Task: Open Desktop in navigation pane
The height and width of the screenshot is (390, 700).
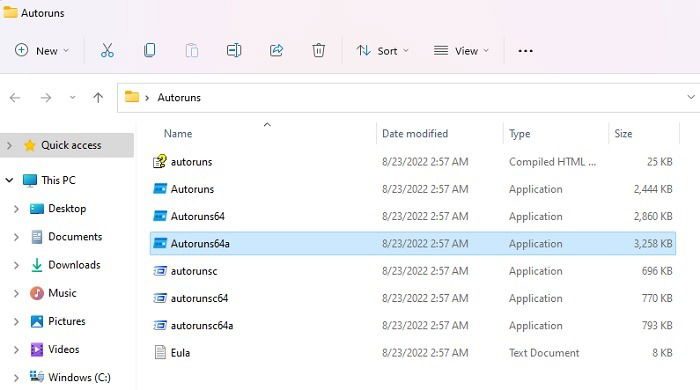Action: pos(67,208)
